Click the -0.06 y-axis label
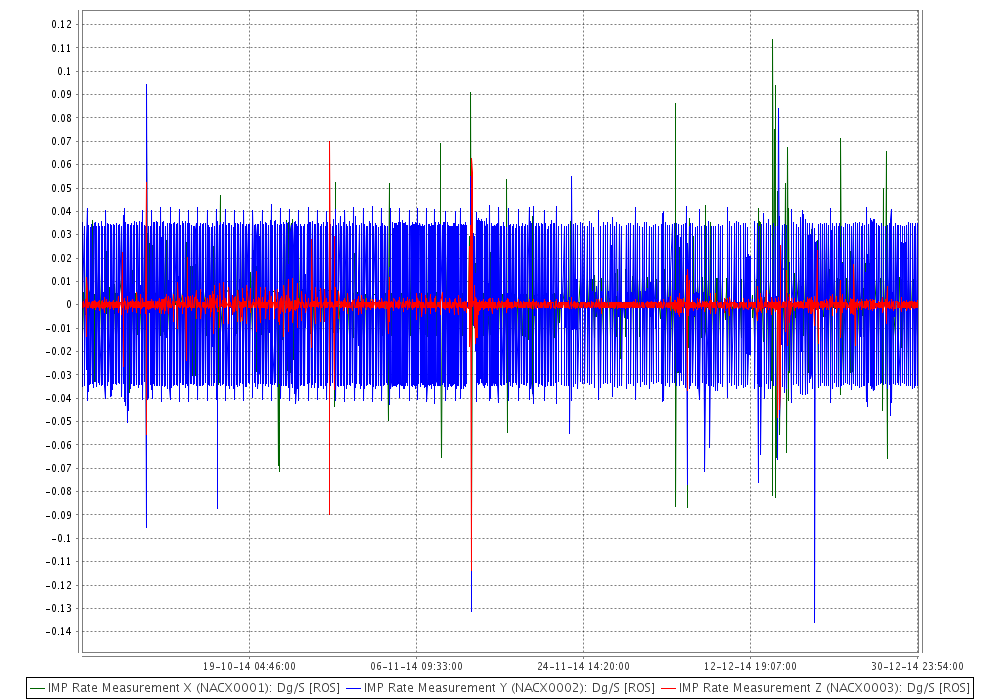The width and height of the screenshot is (1000, 700). (x=59, y=445)
